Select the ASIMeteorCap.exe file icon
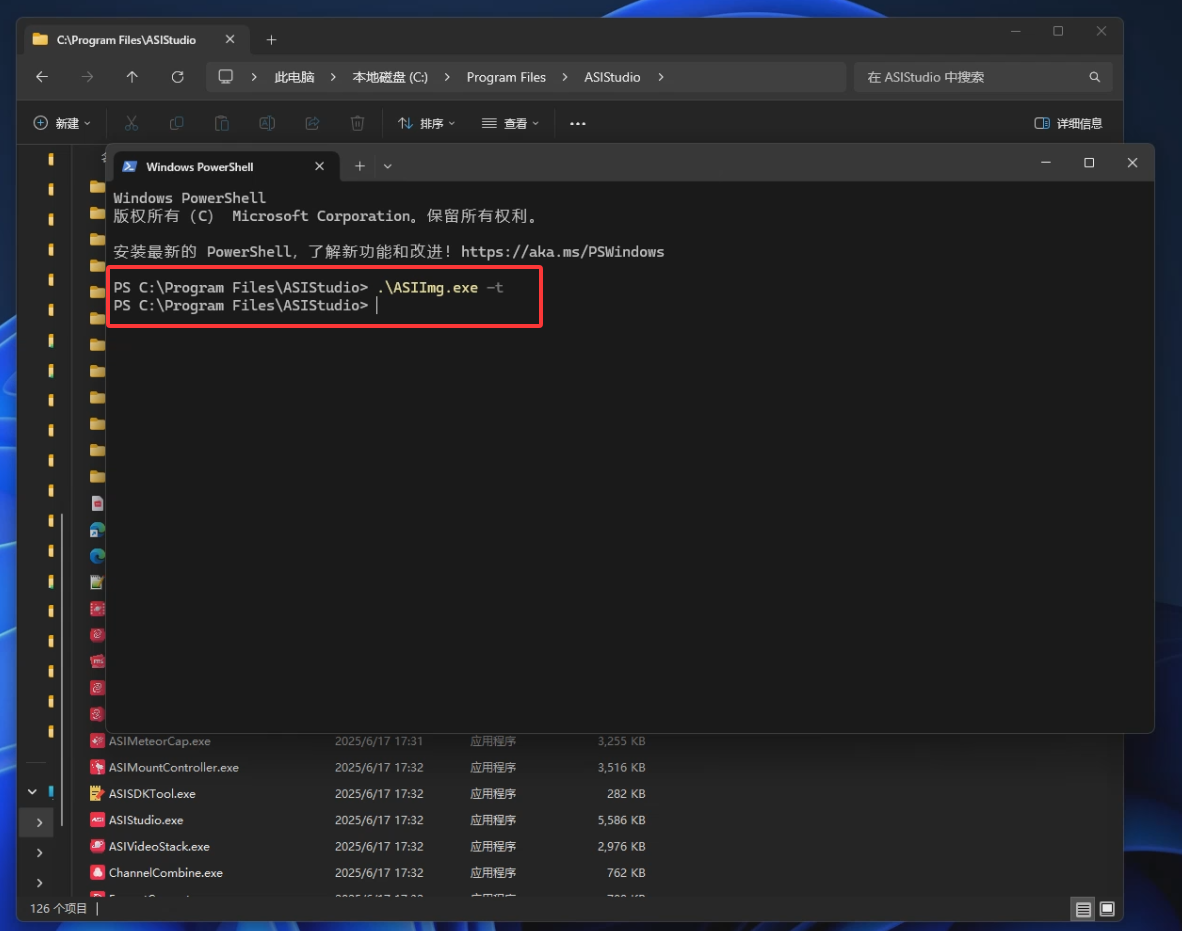 (x=97, y=741)
